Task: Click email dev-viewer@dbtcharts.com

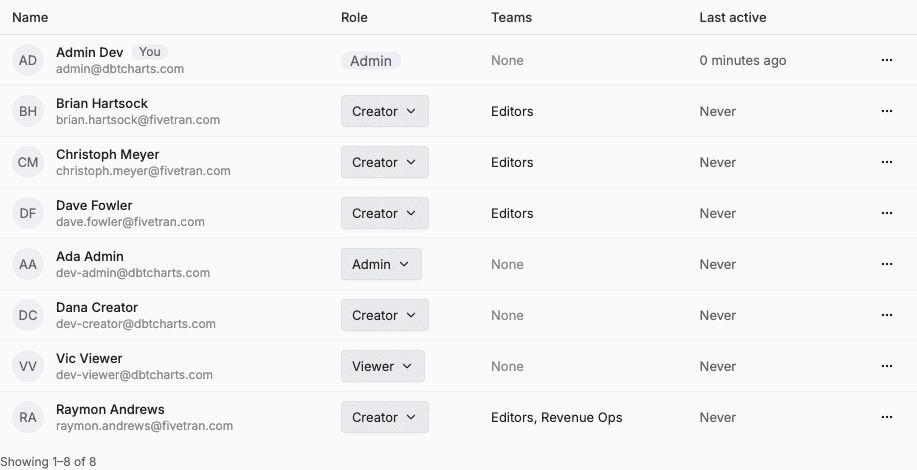Action: [135, 375]
